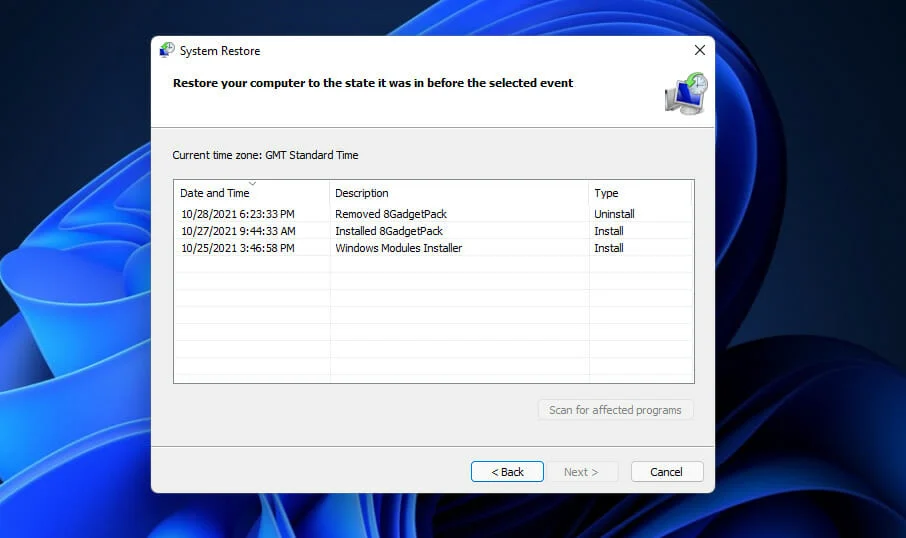Click Installed 8GadgetPack description

(x=389, y=231)
